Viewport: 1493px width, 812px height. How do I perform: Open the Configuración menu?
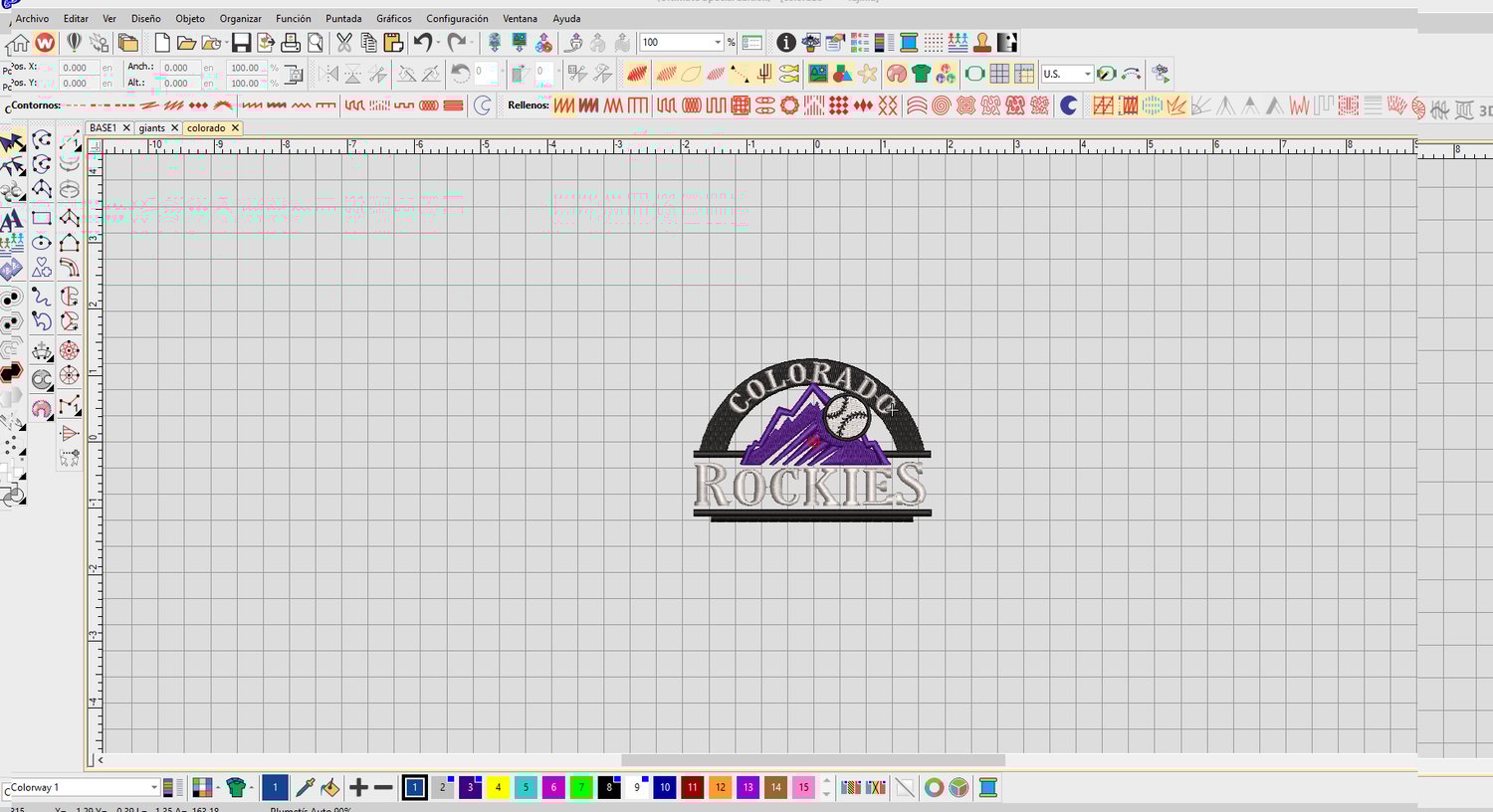(x=457, y=18)
